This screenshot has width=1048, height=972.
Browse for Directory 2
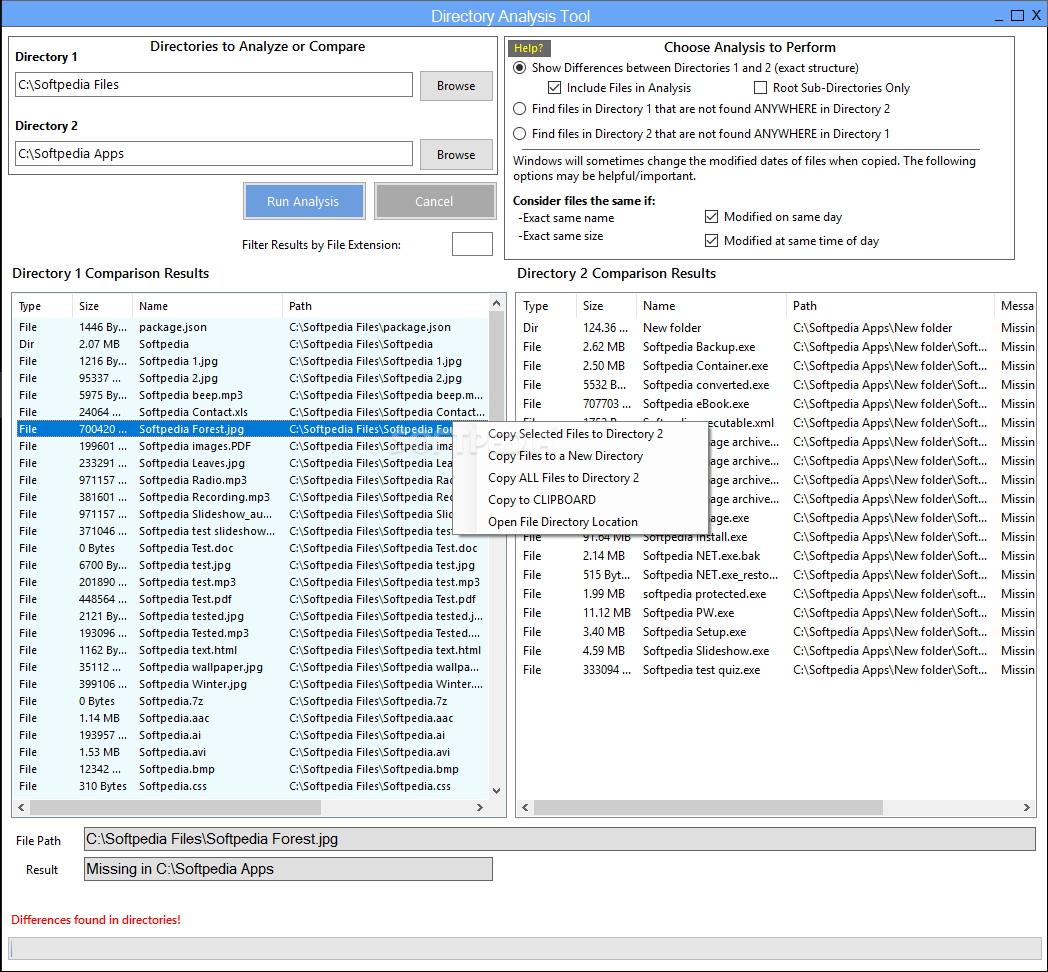[456, 154]
